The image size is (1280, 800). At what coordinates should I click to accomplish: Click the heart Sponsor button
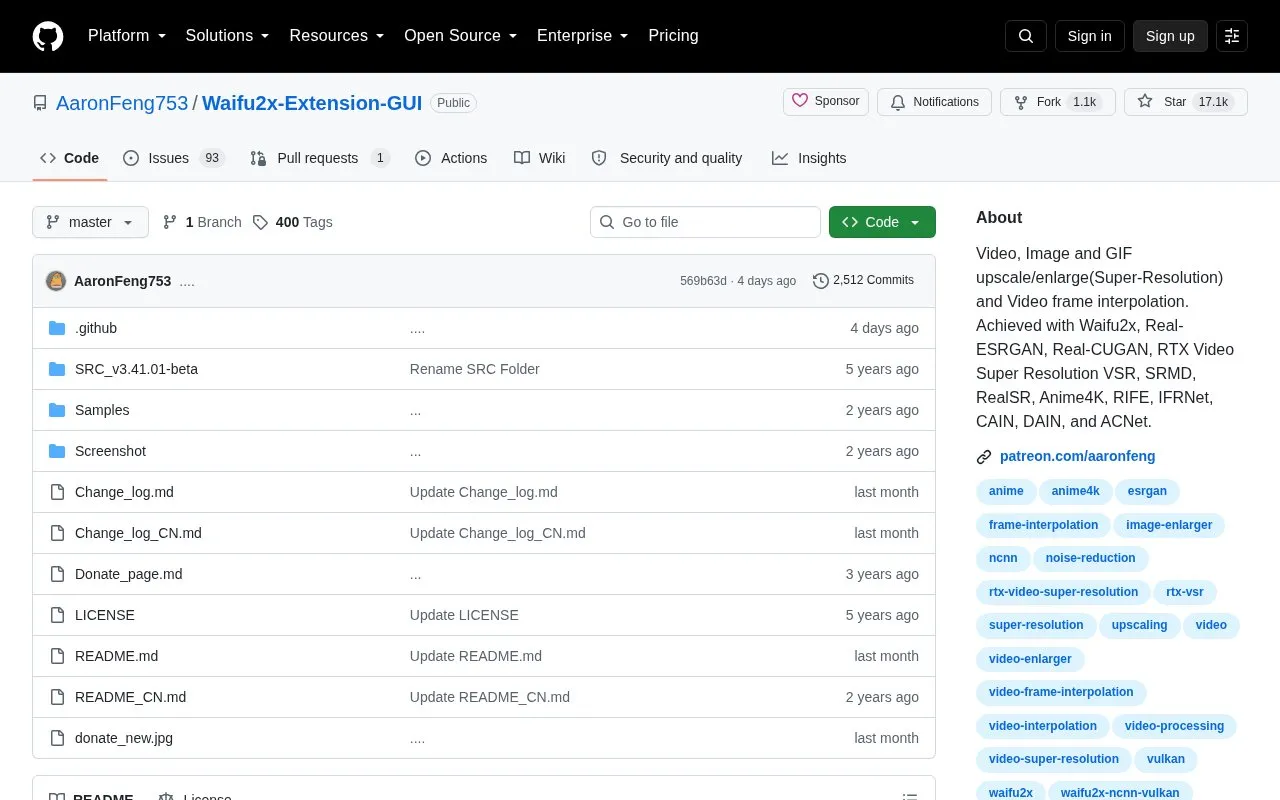tap(826, 102)
